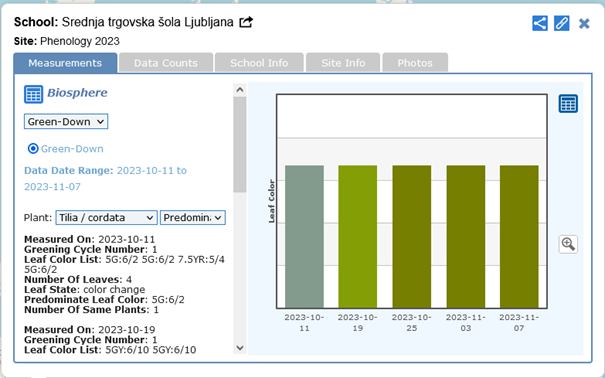Click the 2023-10-11 gray-green leaf color bar
This screenshot has height=378, width=605.
(x=304, y=237)
